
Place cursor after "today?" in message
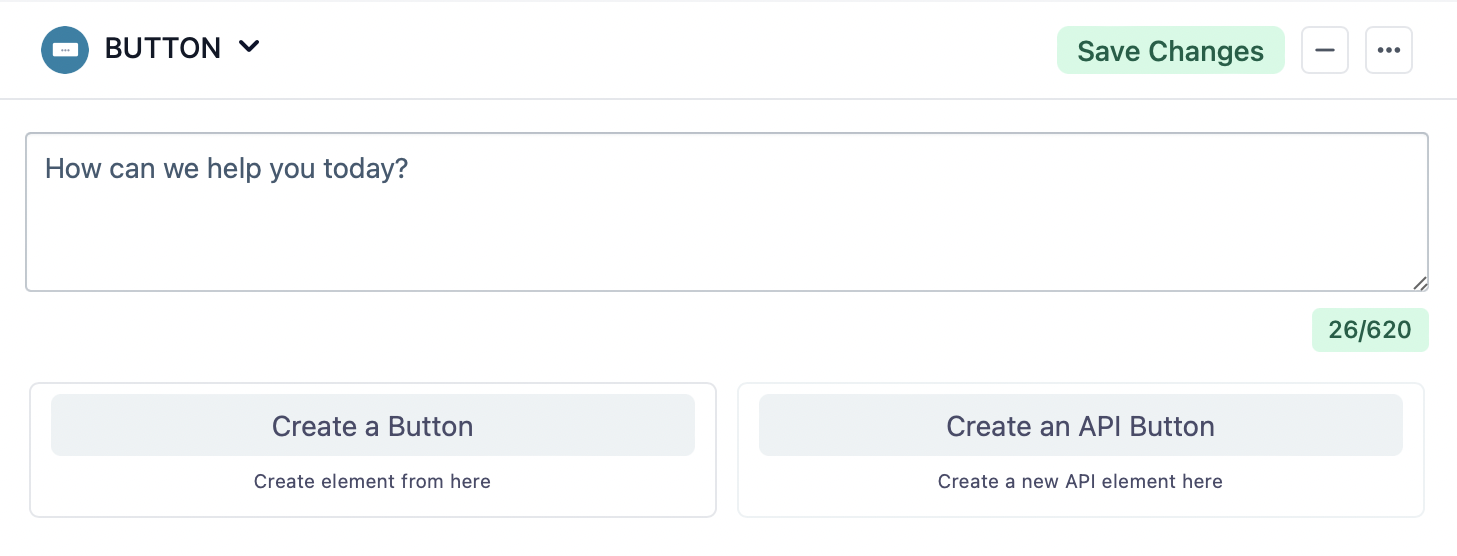click(x=410, y=168)
